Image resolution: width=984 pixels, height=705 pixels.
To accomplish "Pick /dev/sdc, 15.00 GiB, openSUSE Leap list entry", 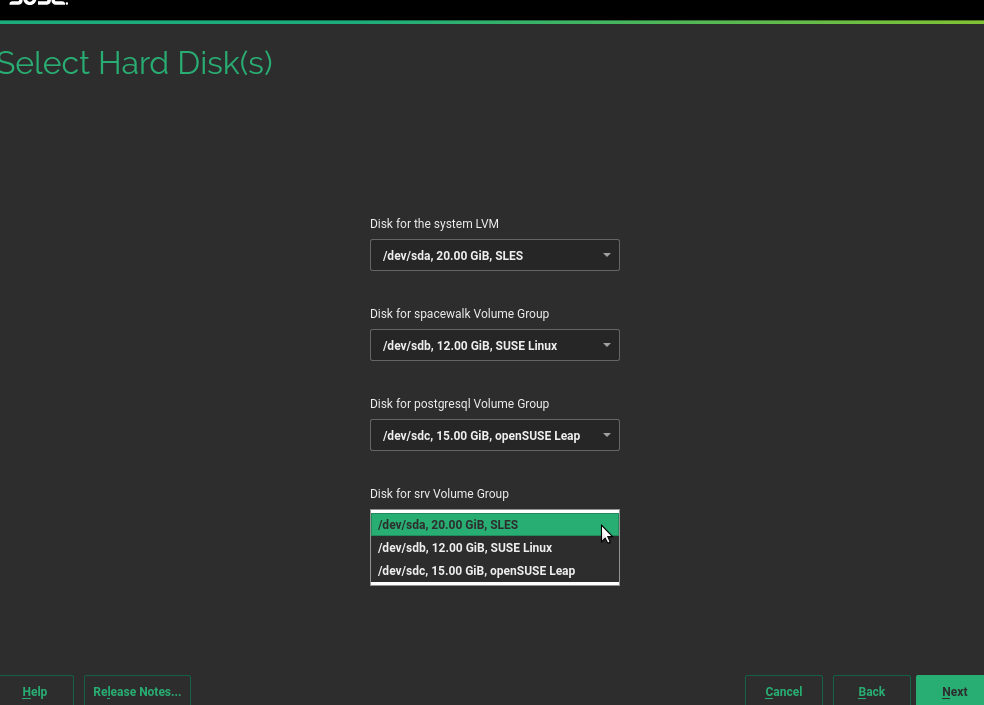I will click(494, 571).
